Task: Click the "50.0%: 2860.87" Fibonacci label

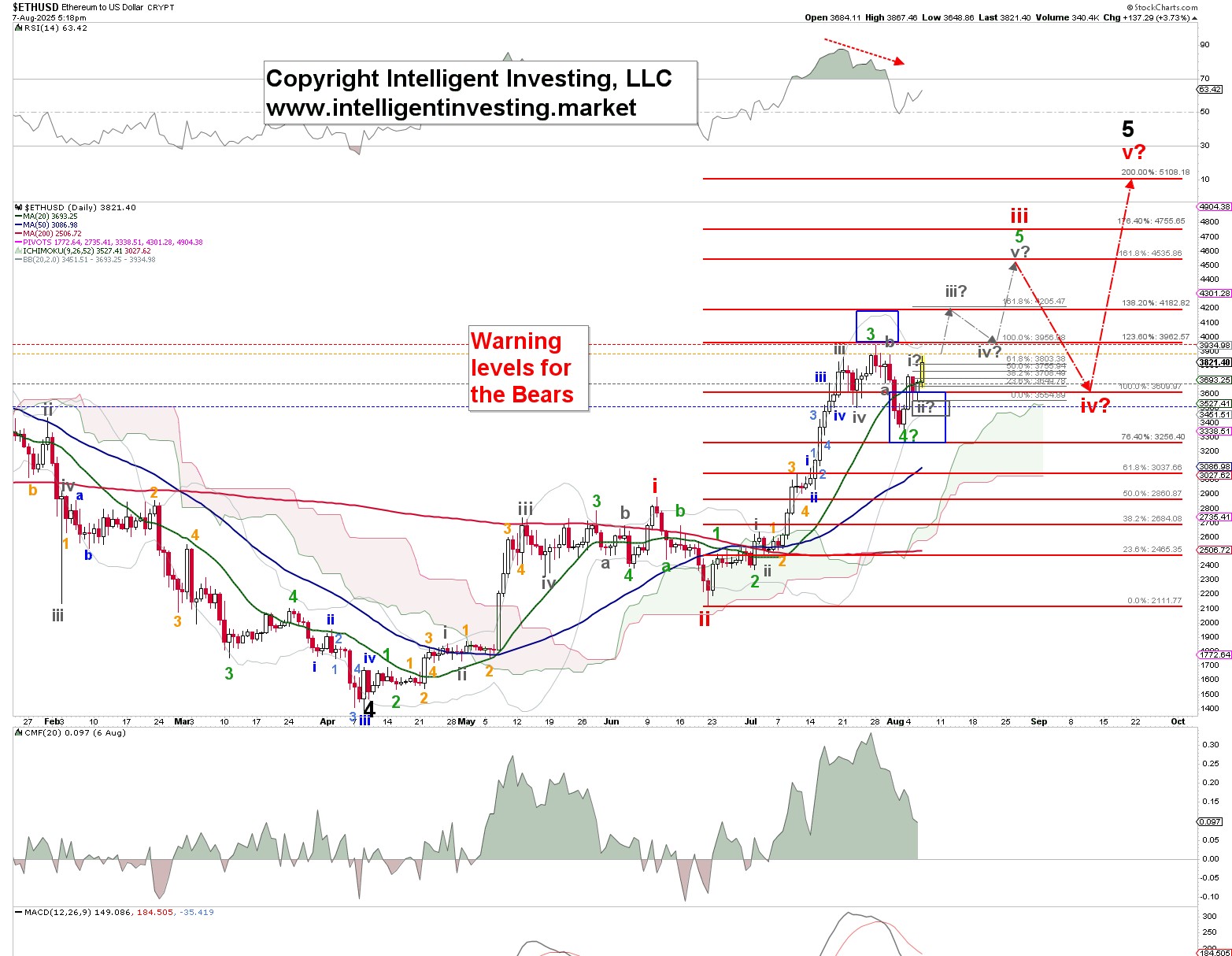Action: click(1152, 494)
